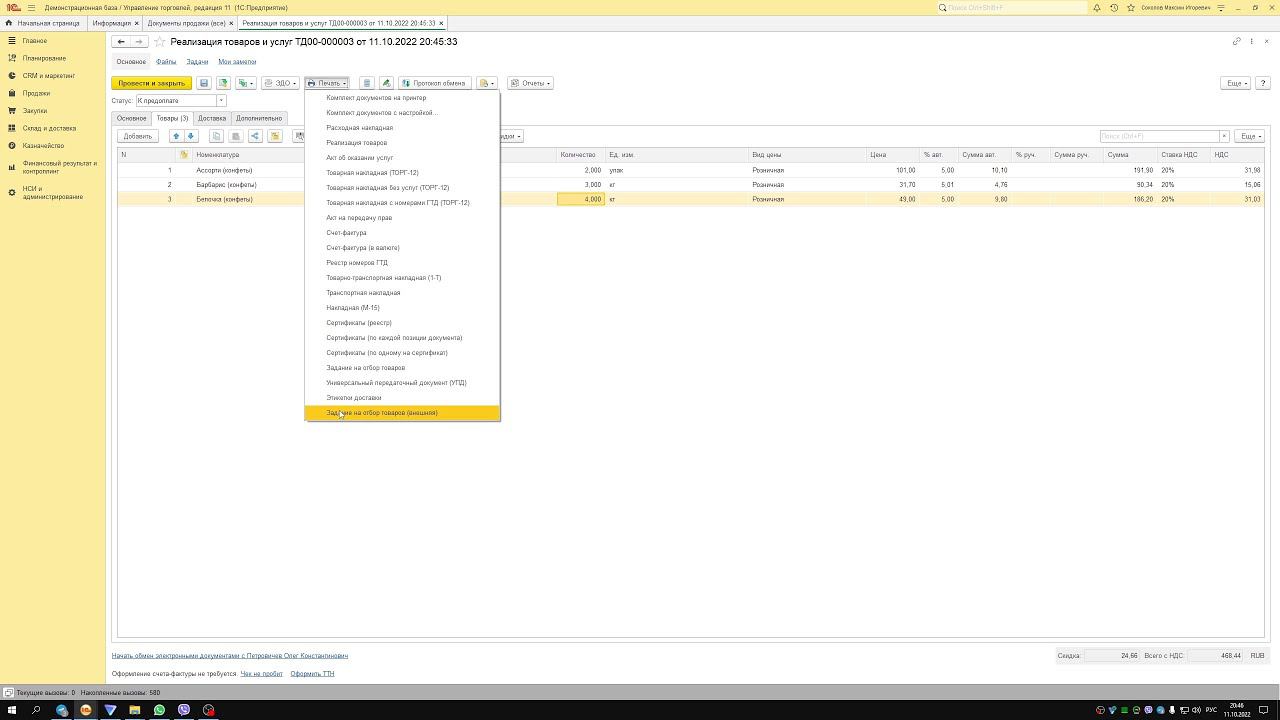1280x720 pixels.
Task: Click the green pencil icon in the toolbar
Action: [x=386, y=83]
